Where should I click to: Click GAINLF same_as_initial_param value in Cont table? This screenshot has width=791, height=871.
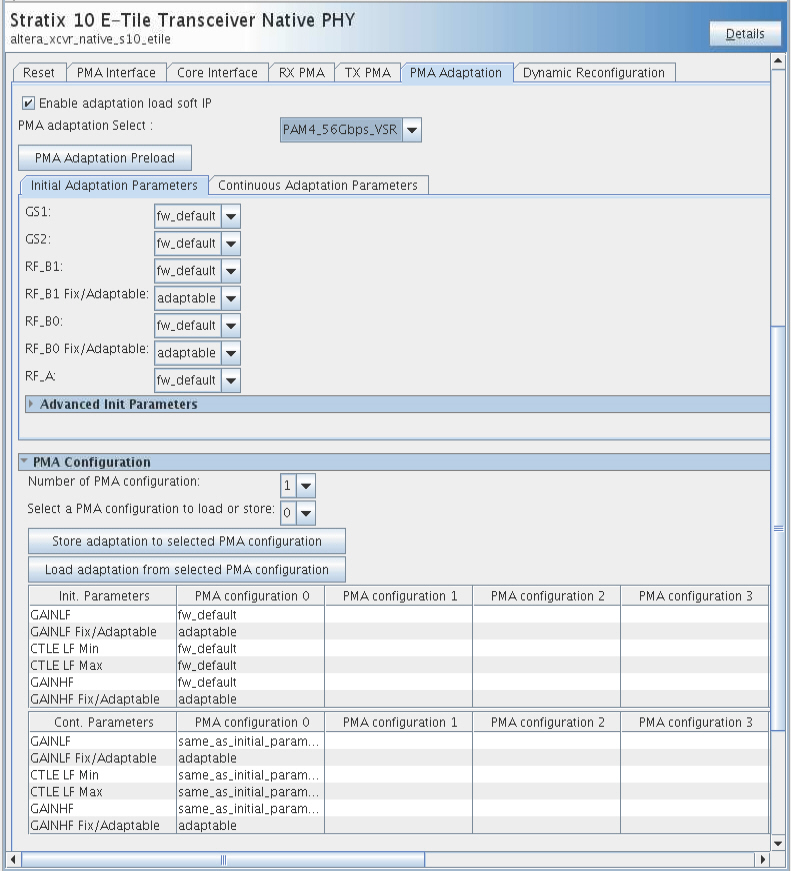point(249,741)
